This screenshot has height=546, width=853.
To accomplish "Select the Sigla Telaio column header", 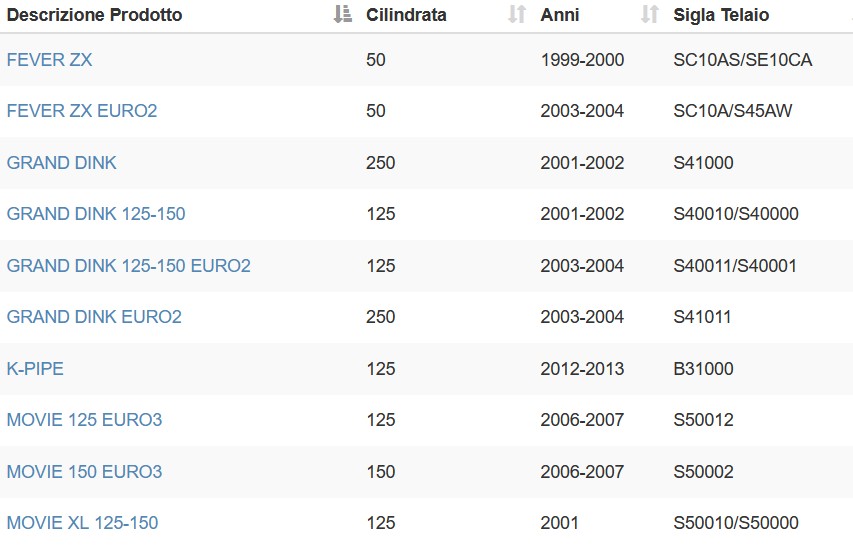I will [x=721, y=15].
